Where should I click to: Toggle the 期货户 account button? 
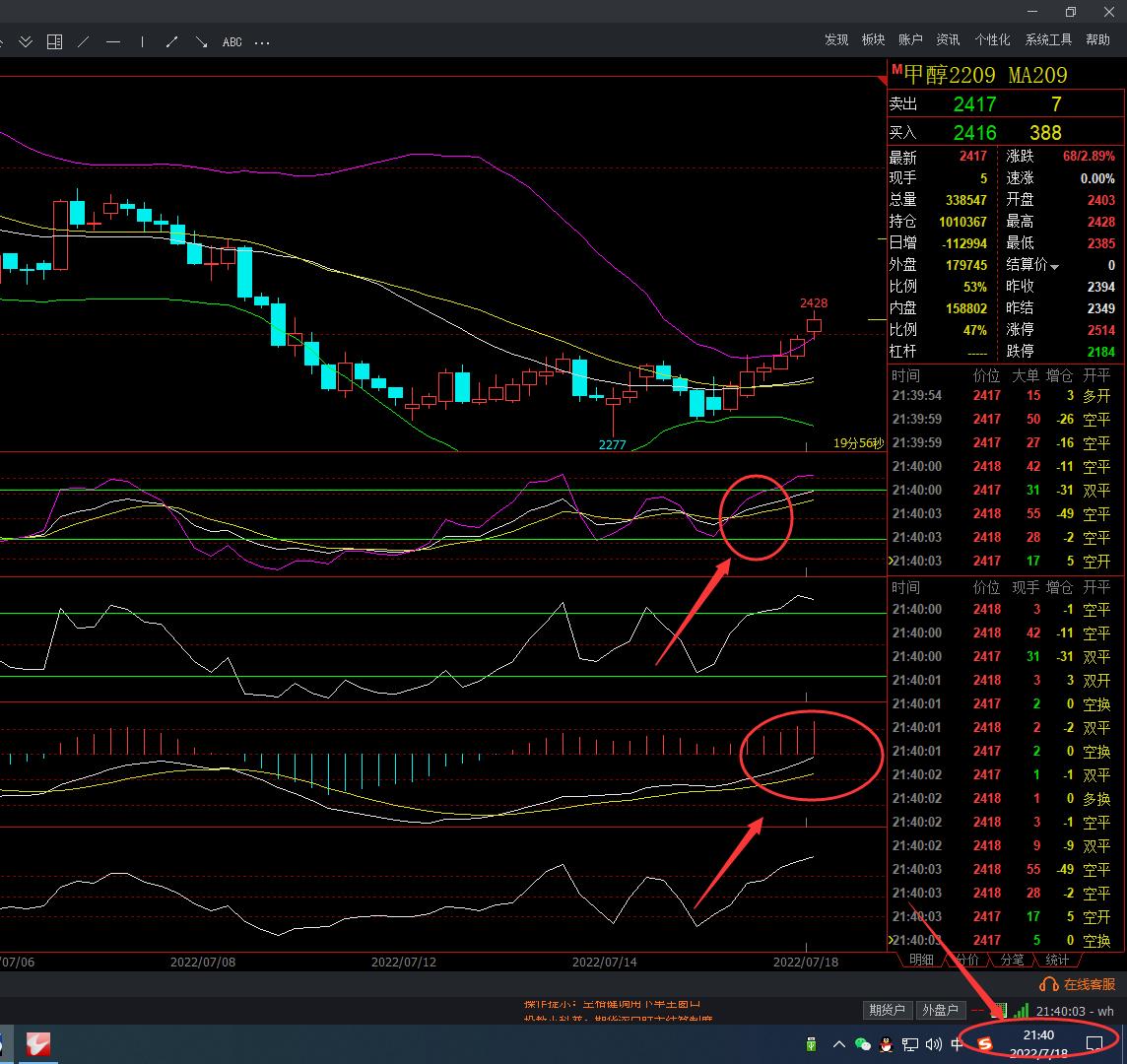[x=887, y=1010]
